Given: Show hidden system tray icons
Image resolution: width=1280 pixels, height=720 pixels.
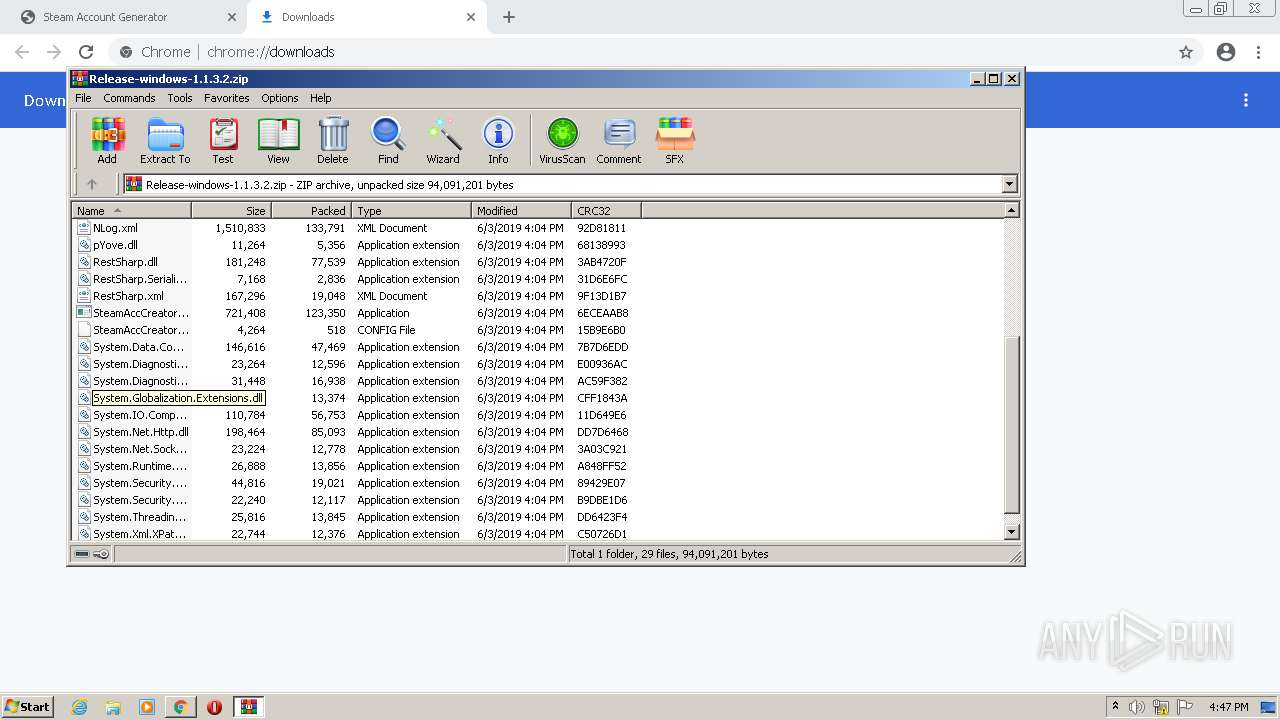Looking at the screenshot, I should (x=1115, y=706).
